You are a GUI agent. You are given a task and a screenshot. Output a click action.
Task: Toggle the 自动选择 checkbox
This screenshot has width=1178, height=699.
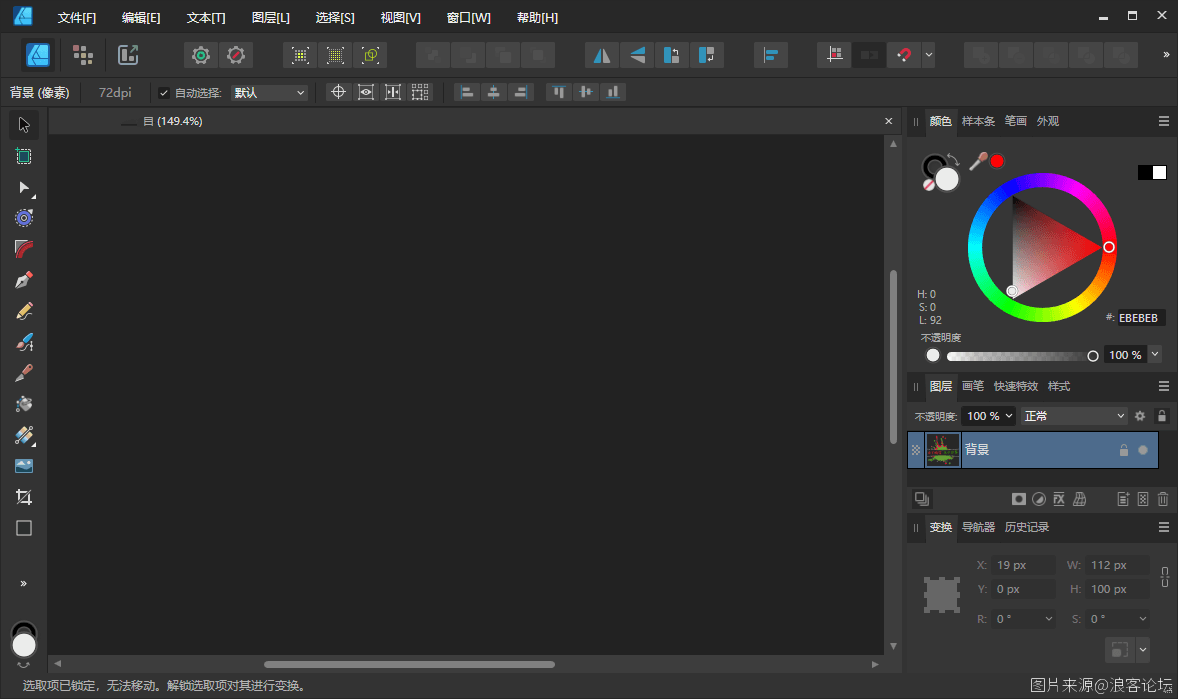pyautogui.click(x=164, y=93)
